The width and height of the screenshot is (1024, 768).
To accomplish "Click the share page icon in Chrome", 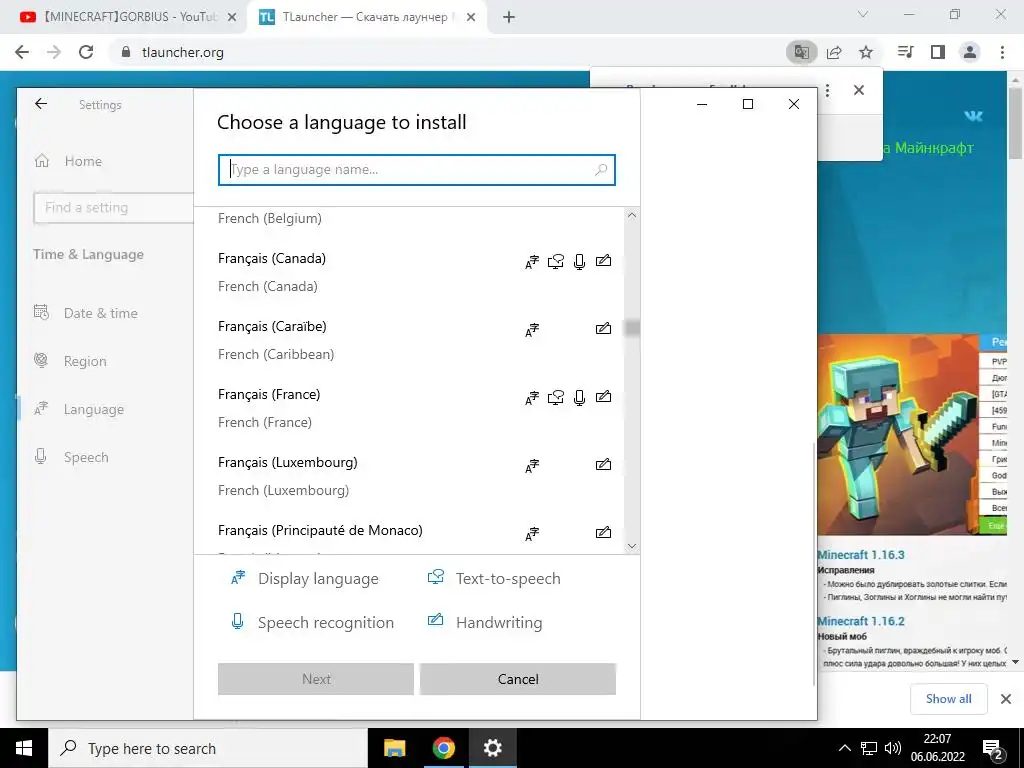I will click(x=834, y=52).
